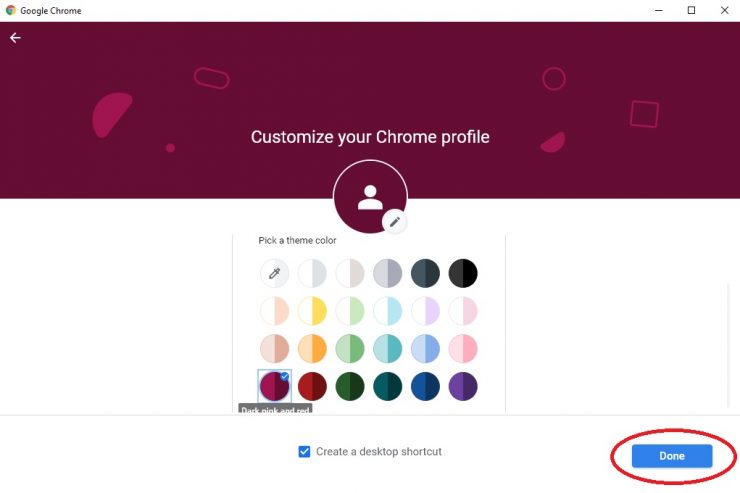Pick the purple theme swatch

[x=463, y=386]
